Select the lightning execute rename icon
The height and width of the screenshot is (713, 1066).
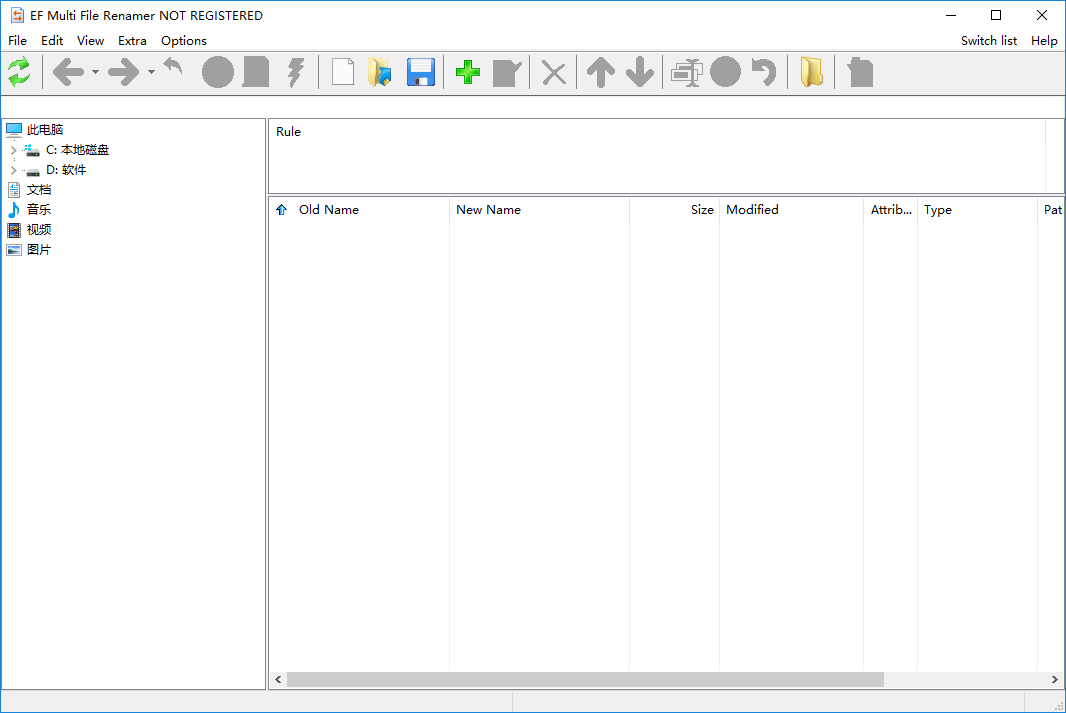tap(296, 71)
